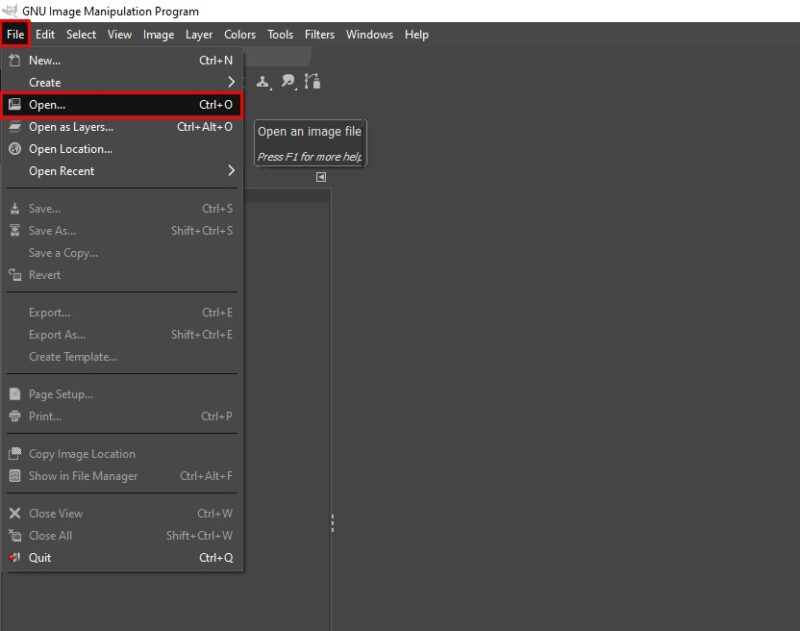Select the Free Select lasso tool icon
This screenshot has height=631, width=800.
point(288,82)
